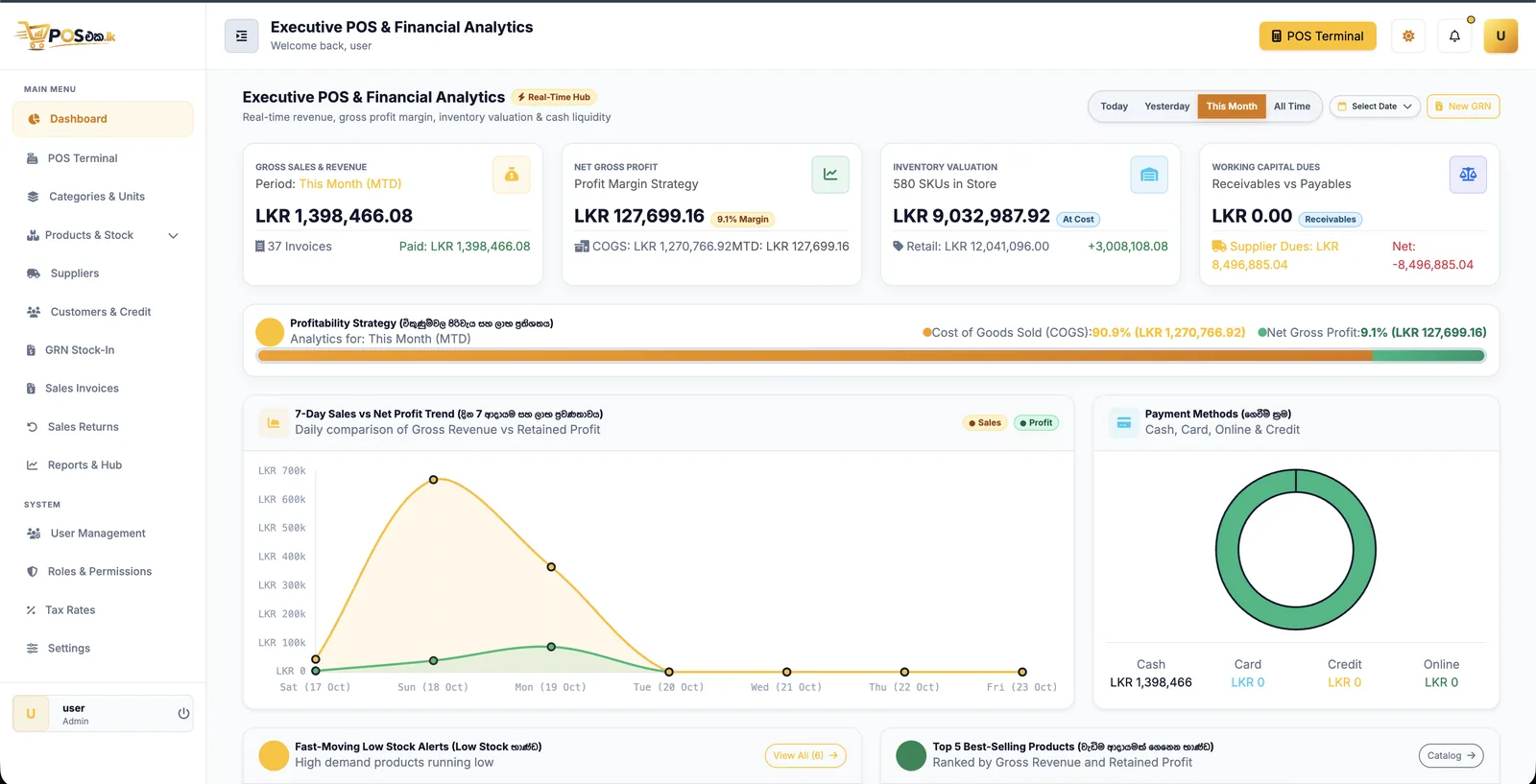
Task: Click the Sales Returns undo icon
Action: coord(32,427)
